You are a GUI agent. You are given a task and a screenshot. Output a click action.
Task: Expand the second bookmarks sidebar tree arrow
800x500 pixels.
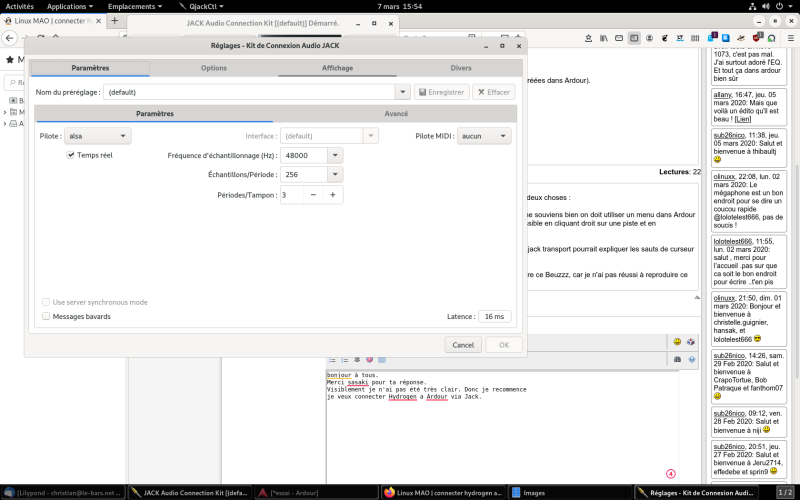(5, 112)
